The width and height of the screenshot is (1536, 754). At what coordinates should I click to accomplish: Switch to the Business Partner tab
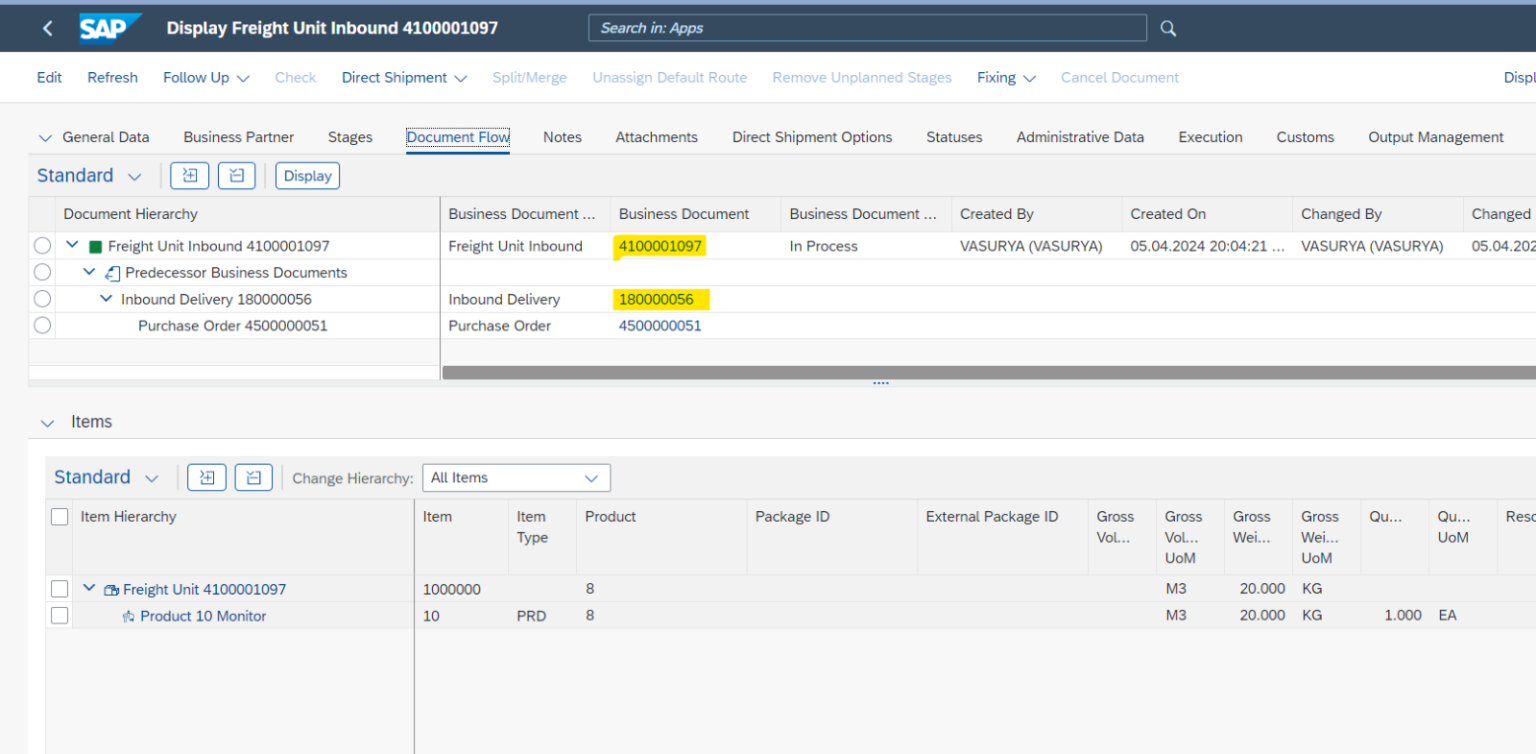tap(238, 137)
